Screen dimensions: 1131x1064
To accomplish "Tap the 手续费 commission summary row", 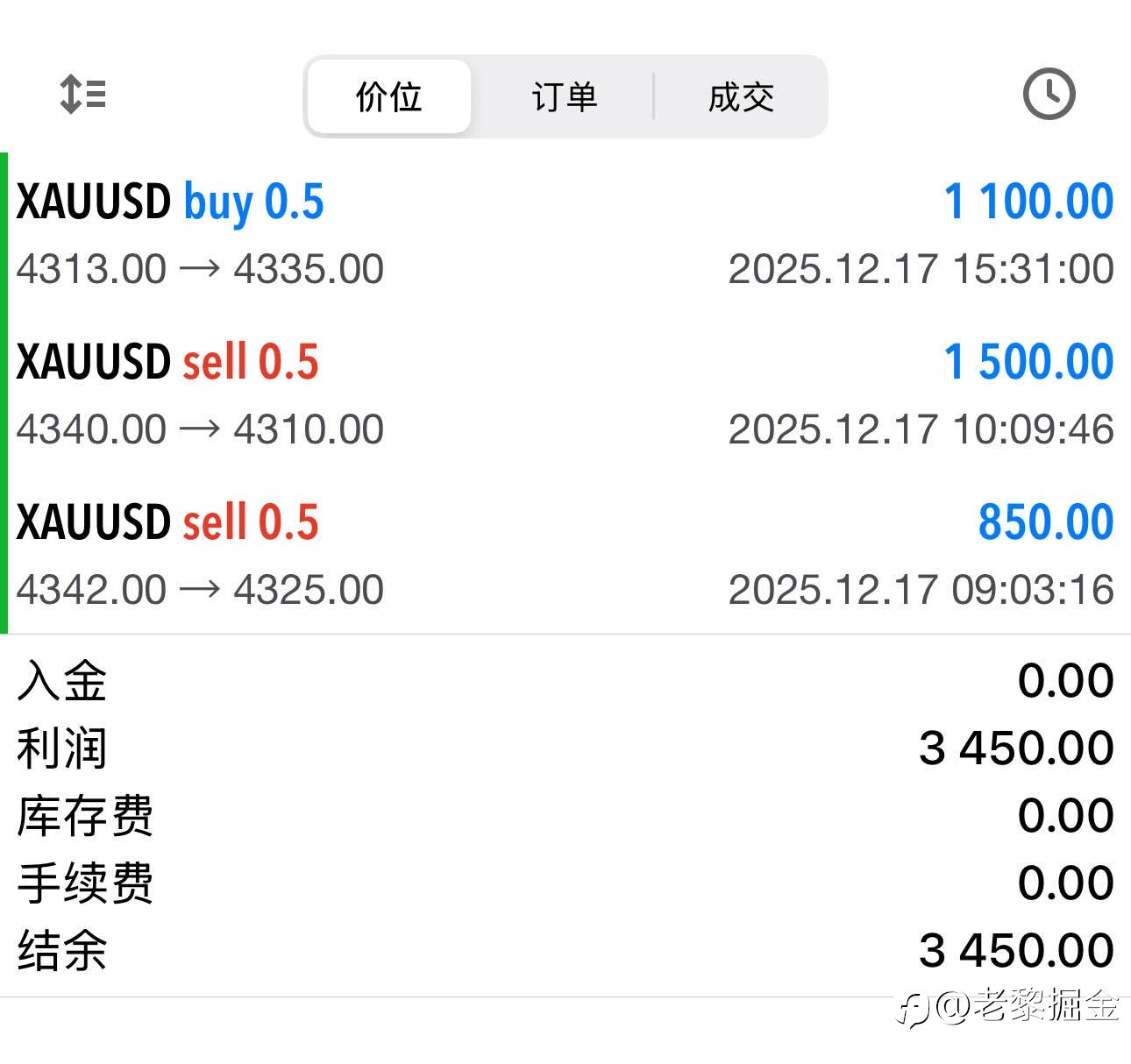I will click(x=565, y=883).
